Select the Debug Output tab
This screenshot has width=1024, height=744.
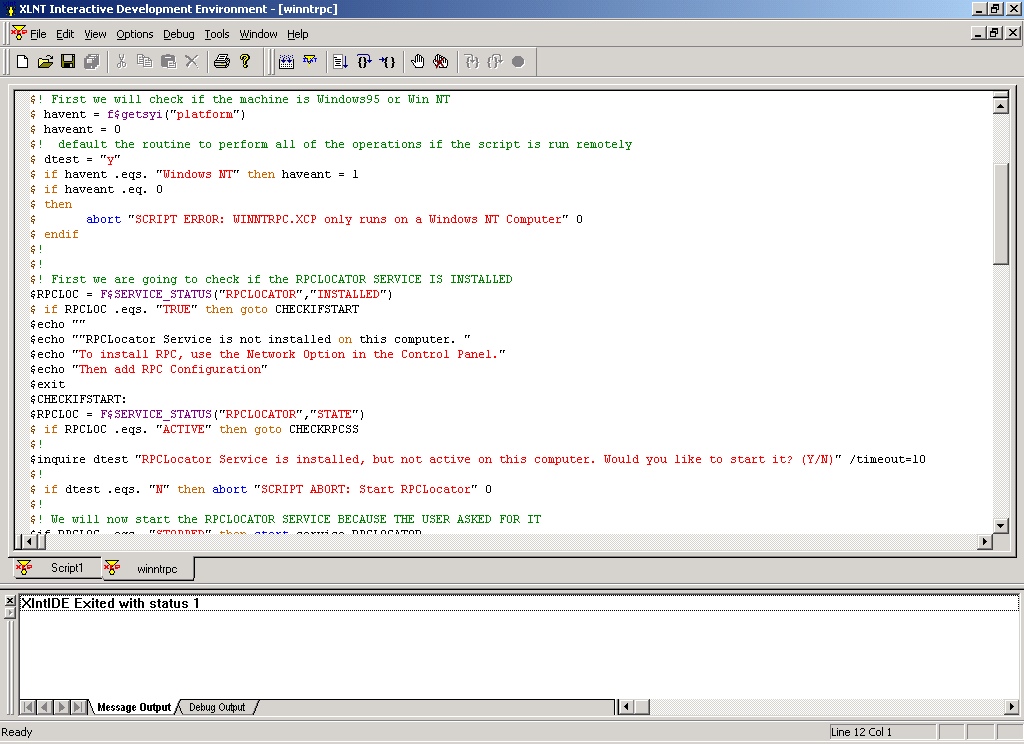pyautogui.click(x=217, y=707)
